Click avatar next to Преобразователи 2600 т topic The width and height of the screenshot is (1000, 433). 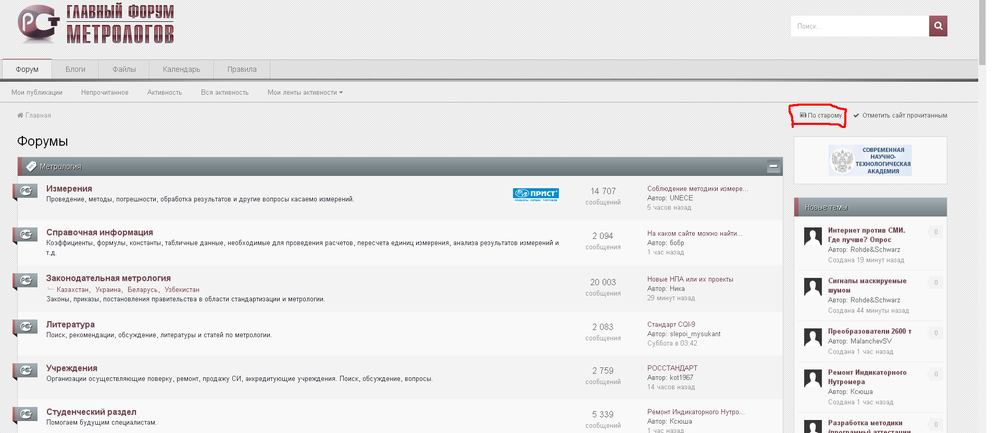pos(814,336)
